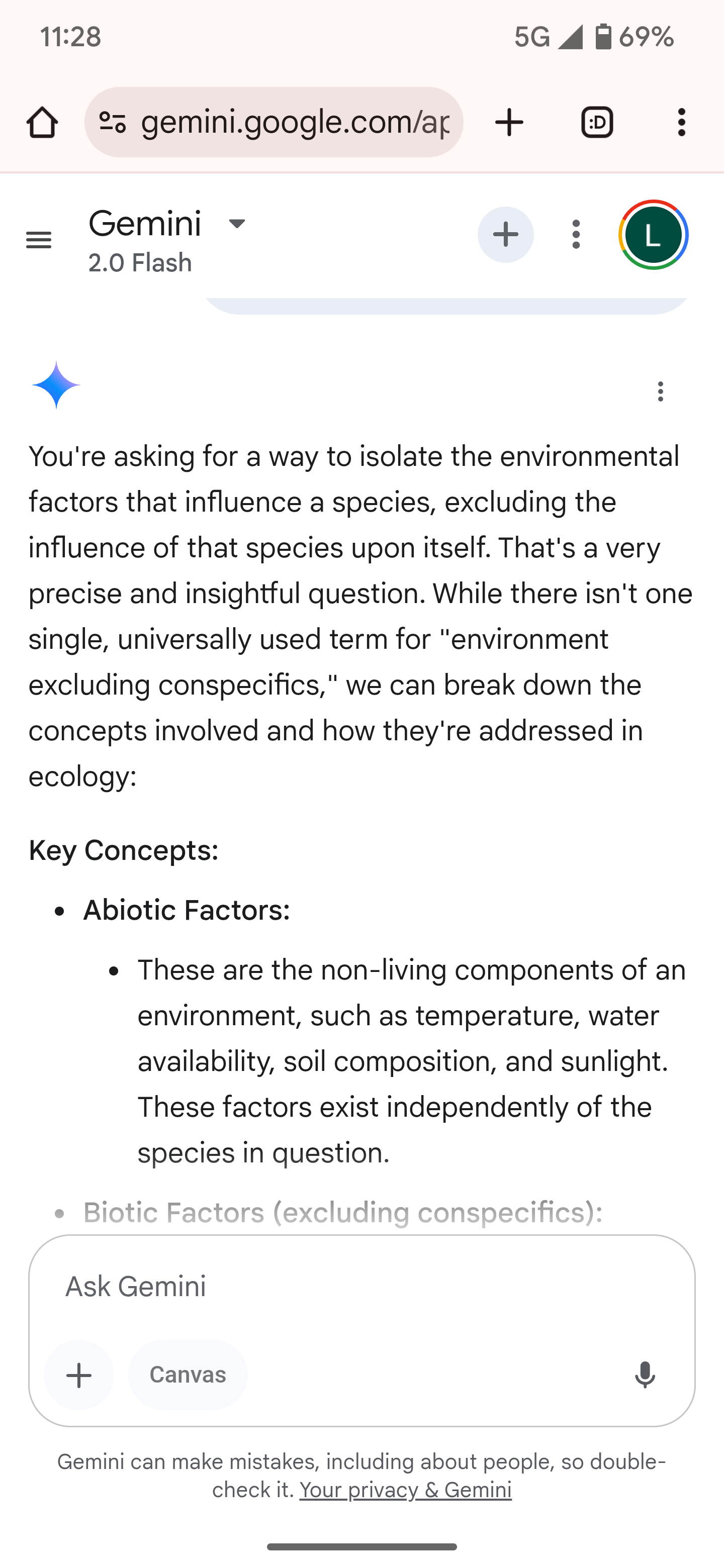Screen dimensions: 724x1568
Task: Open Gemini's conversation options menu
Action: (x=576, y=235)
